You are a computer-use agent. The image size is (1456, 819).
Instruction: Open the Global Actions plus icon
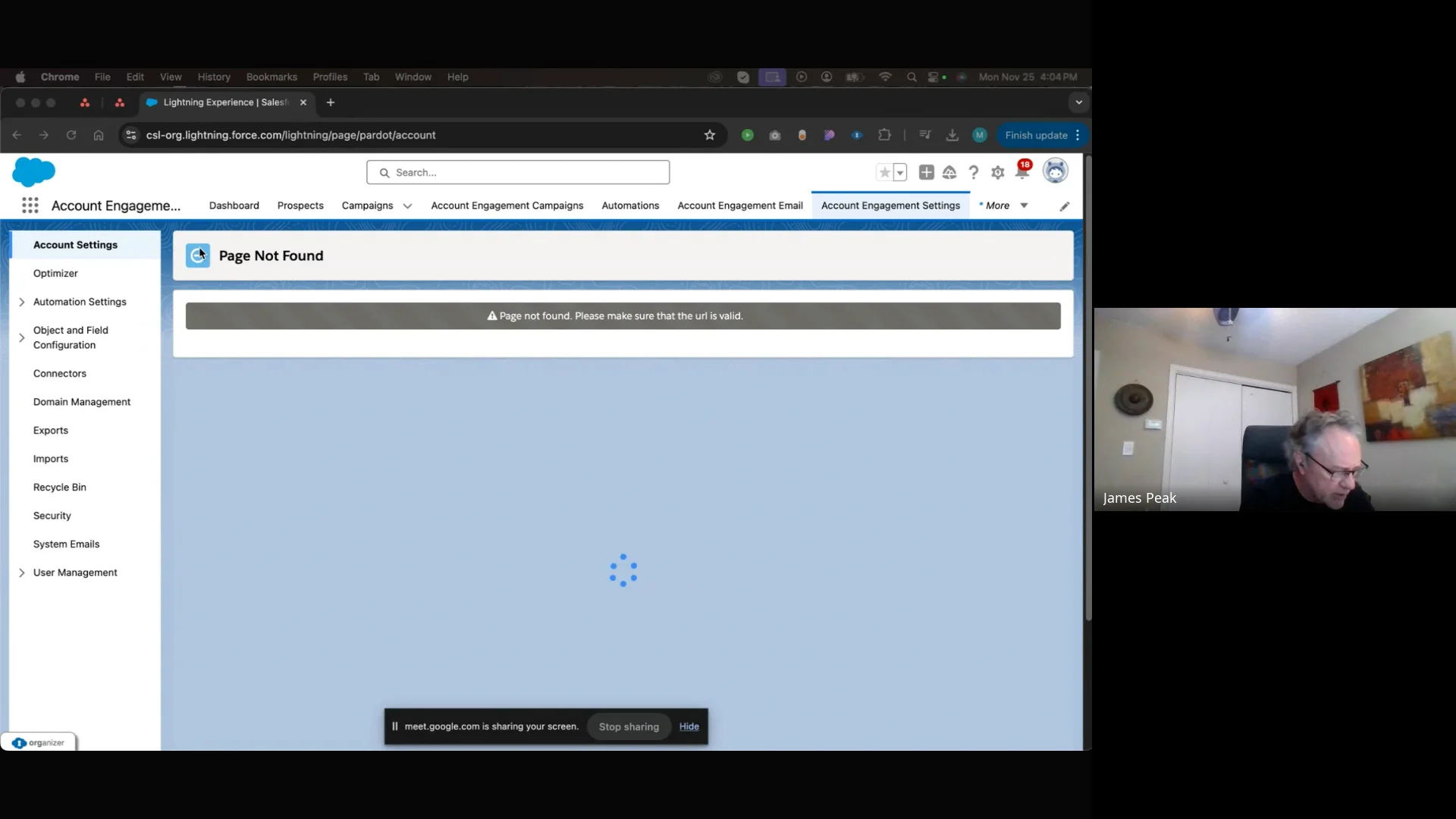click(x=926, y=173)
